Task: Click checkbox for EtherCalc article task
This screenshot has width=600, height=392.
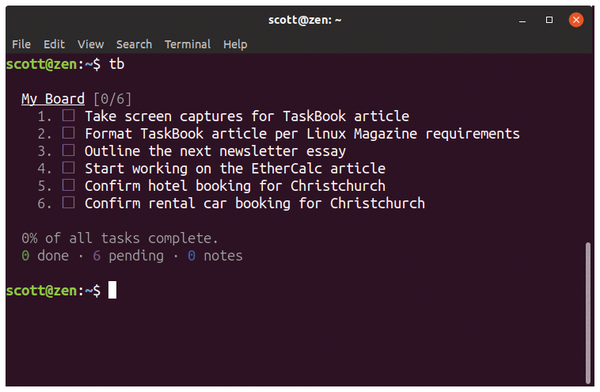Action: 68,168
